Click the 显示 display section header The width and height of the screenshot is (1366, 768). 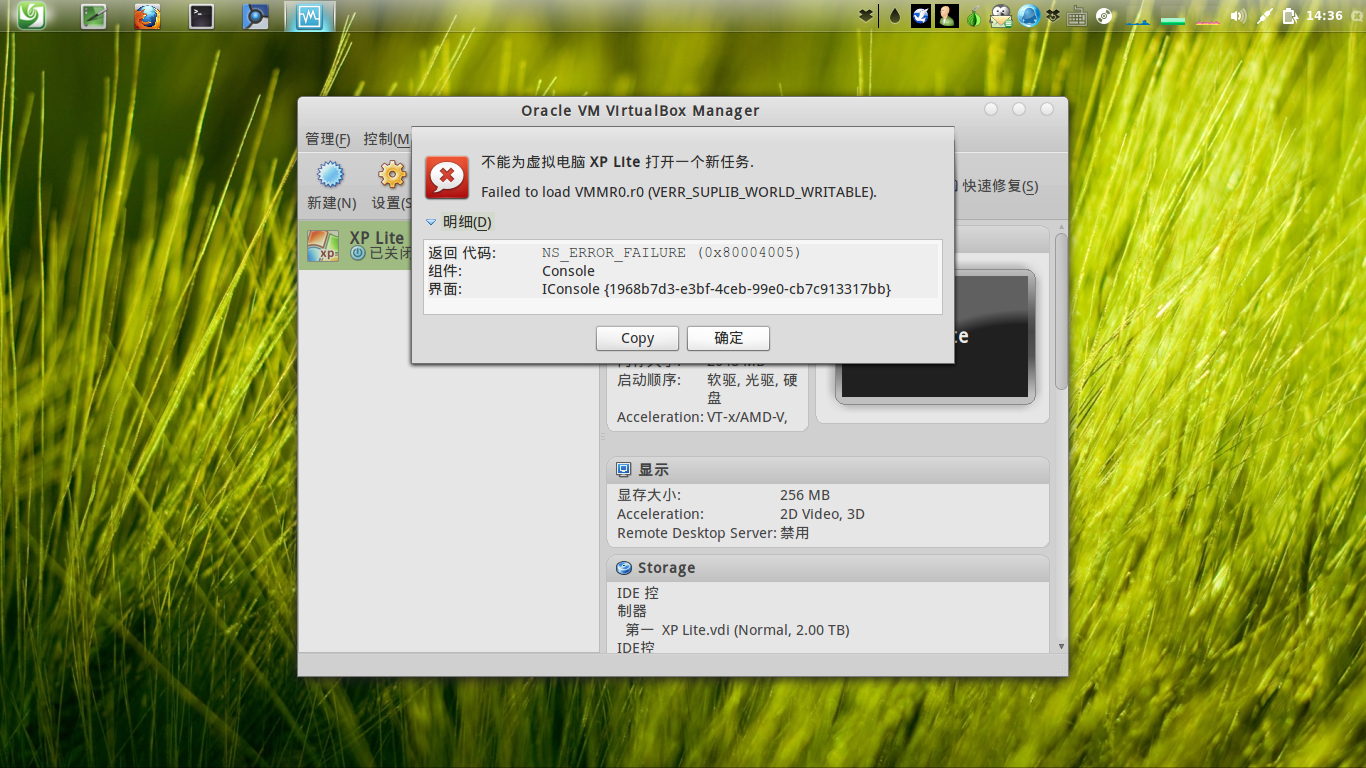pos(828,470)
